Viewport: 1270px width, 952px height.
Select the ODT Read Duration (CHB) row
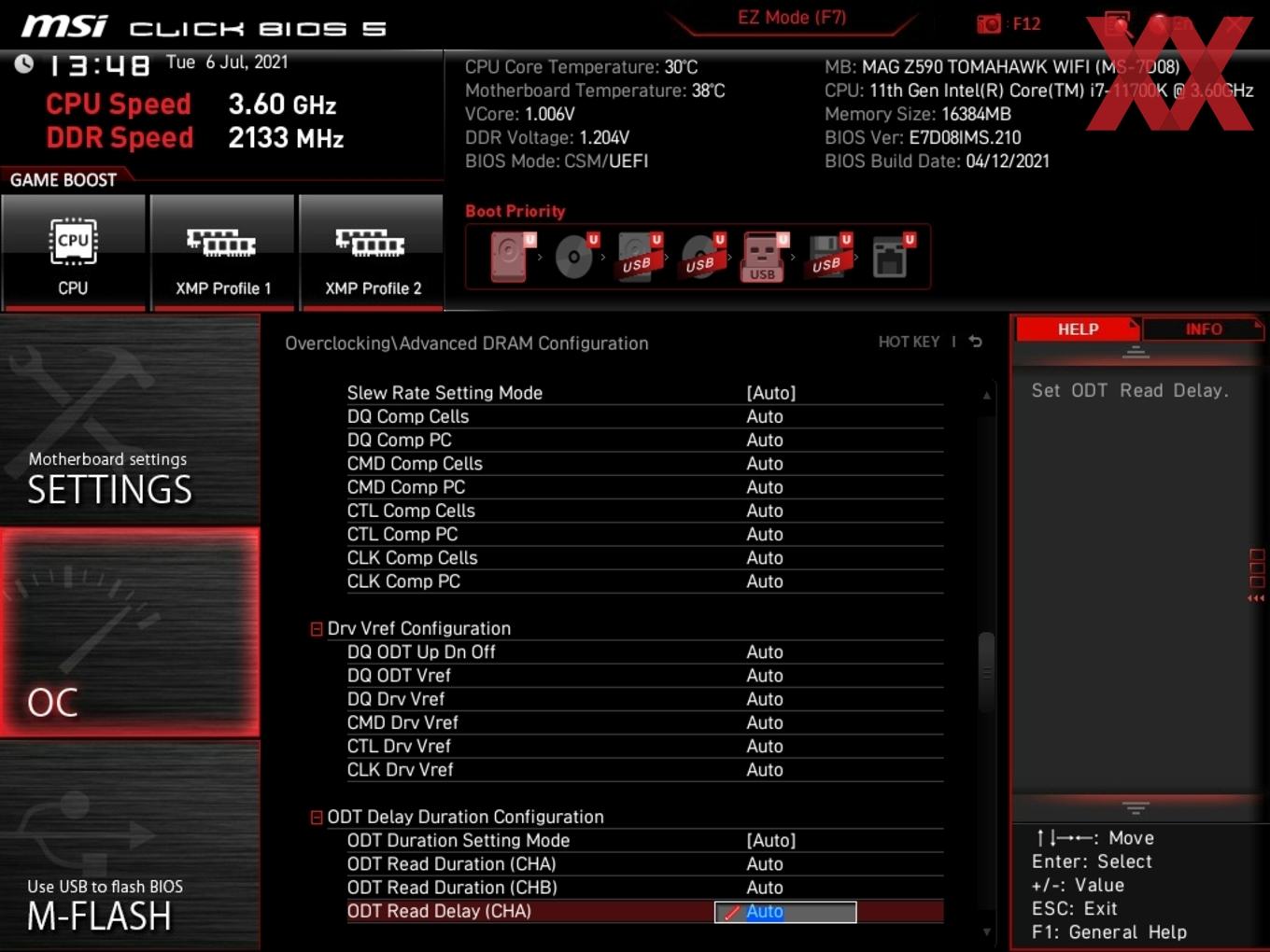(x=645, y=888)
